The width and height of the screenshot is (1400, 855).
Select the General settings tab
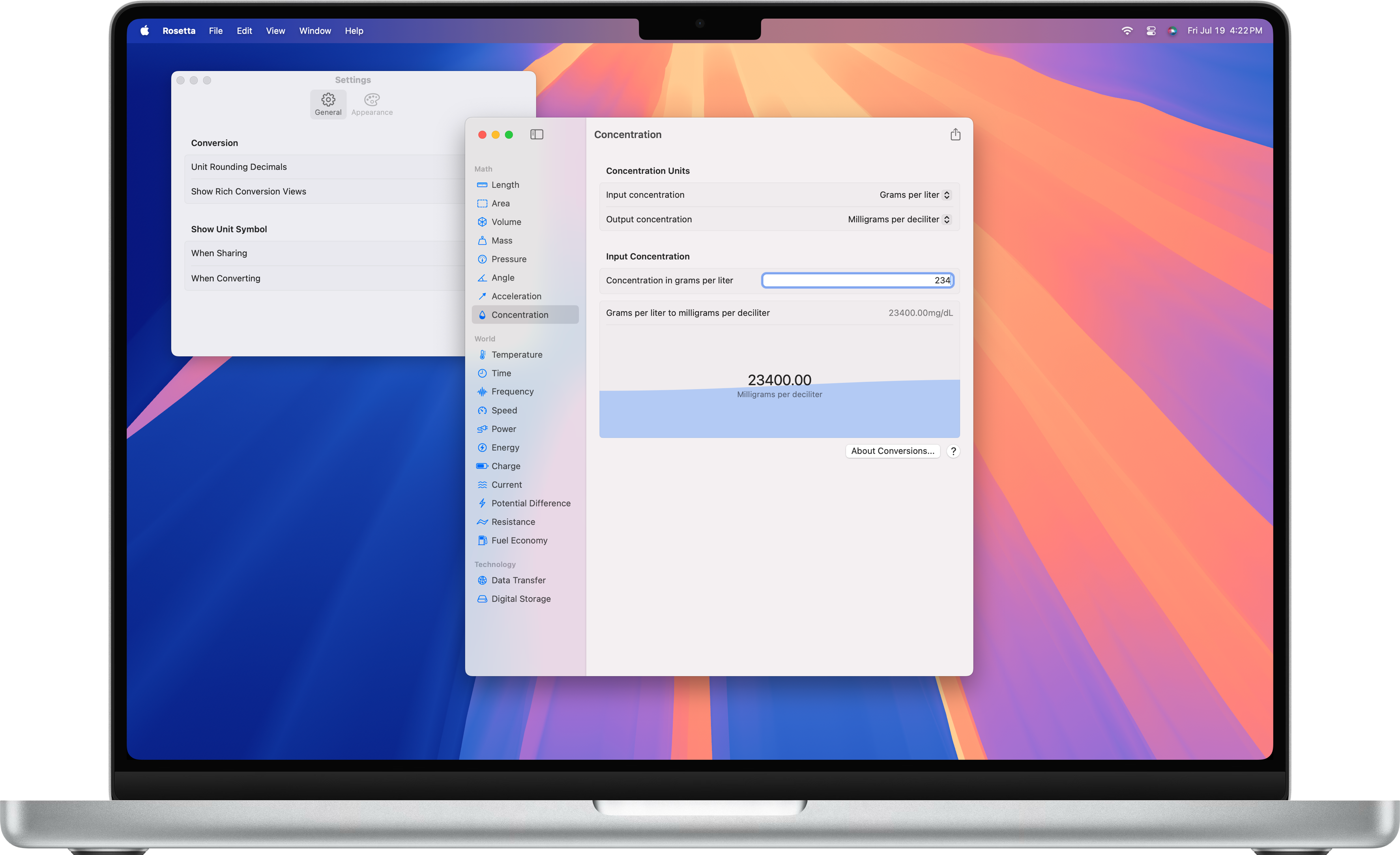328,105
